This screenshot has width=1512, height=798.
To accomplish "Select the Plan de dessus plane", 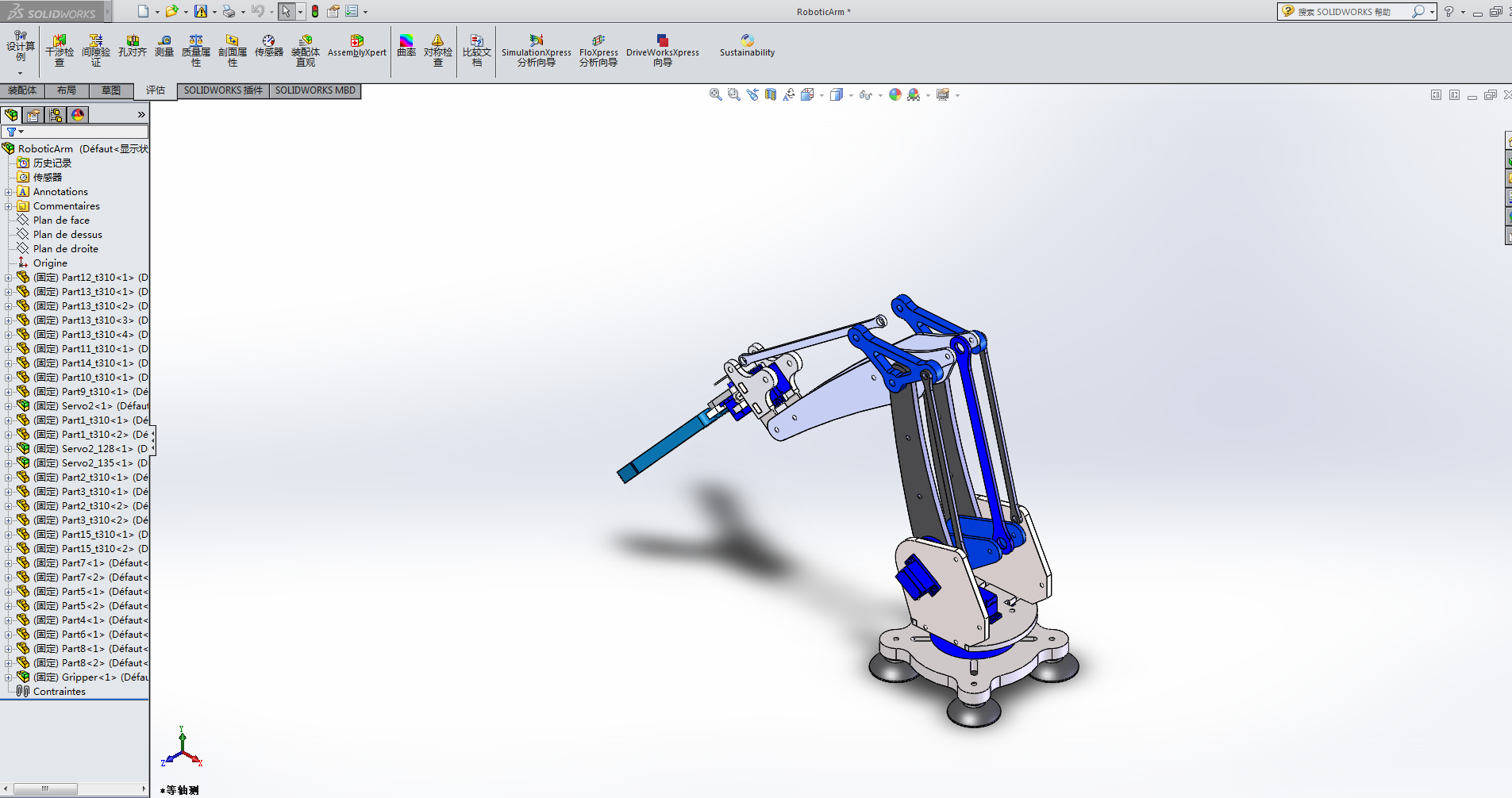I will (67, 235).
